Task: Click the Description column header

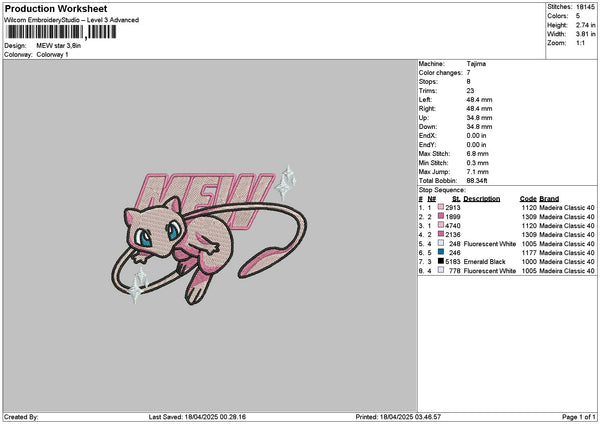Action: click(481, 199)
